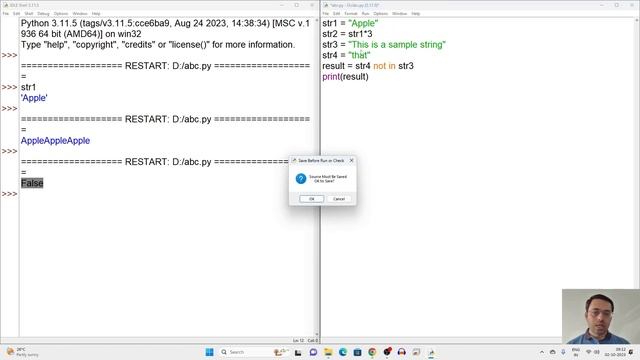Open the chat app in taskbar
The image size is (640, 360).
[313, 352]
